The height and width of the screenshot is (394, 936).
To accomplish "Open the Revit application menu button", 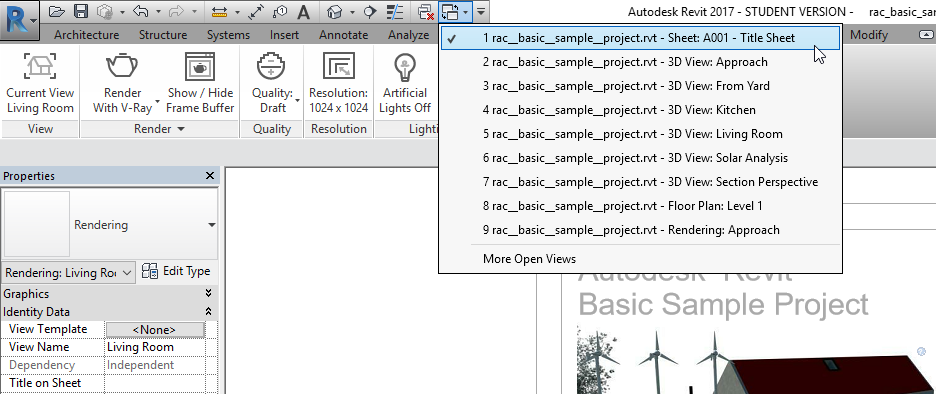I will tap(20, 20).
